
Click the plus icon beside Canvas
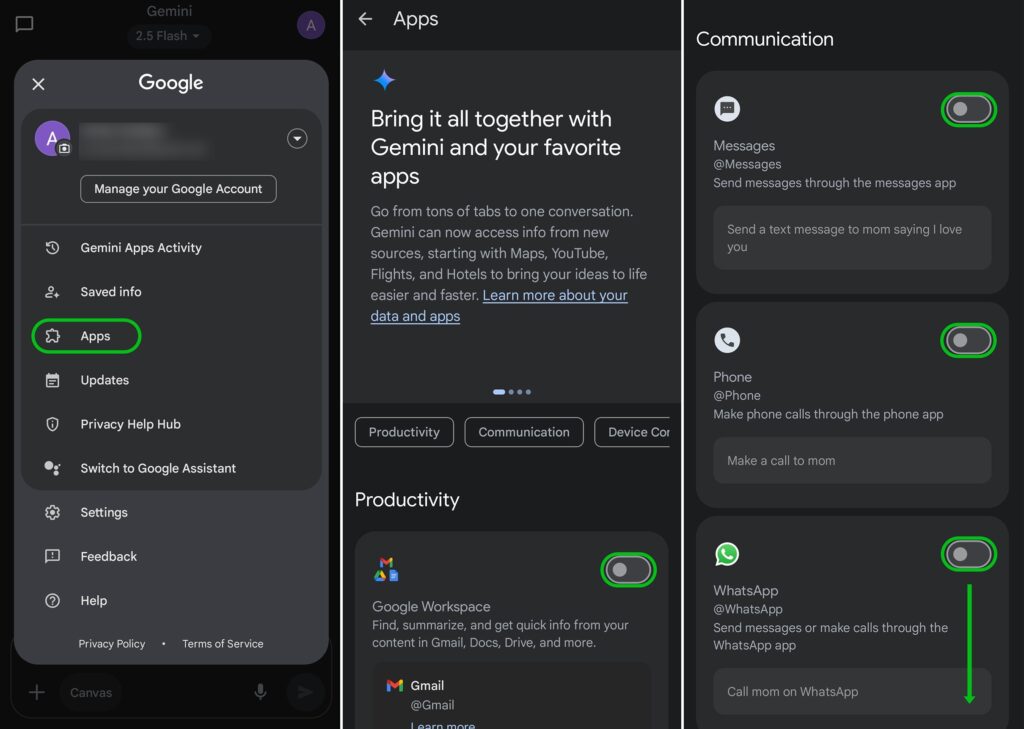point(37,692)
